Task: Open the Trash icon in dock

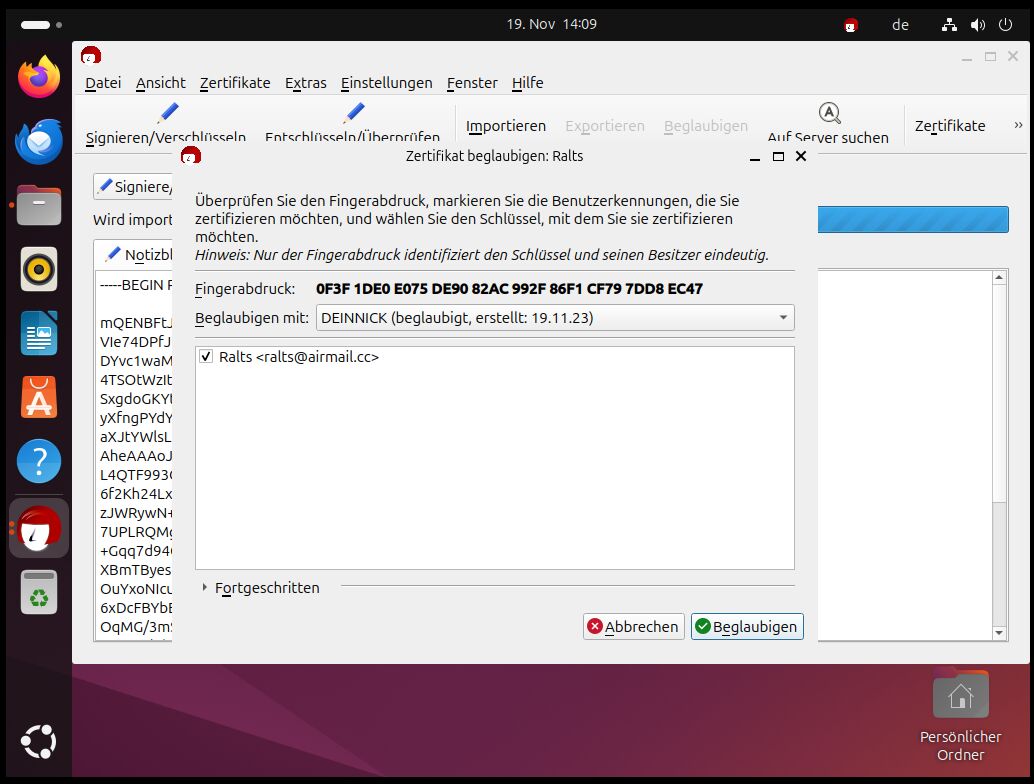Action: tap(39, 590)
